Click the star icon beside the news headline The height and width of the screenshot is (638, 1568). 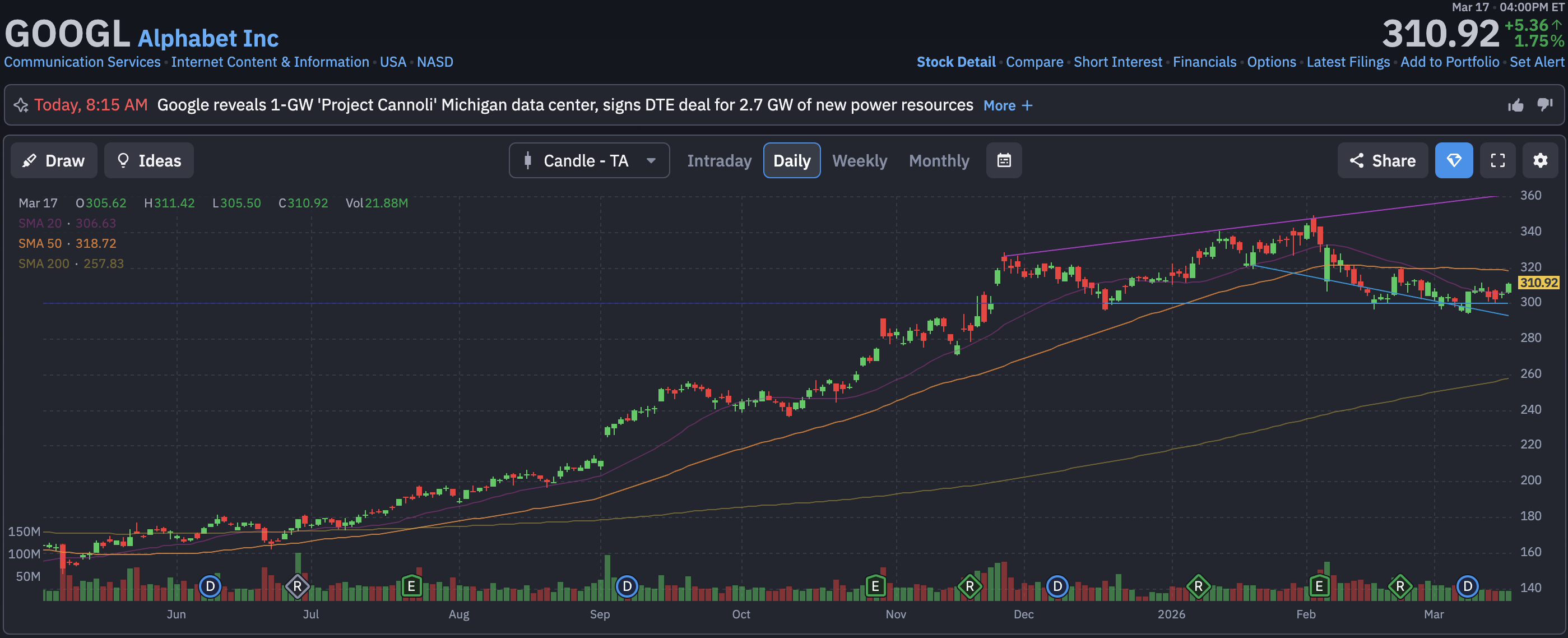tap(21, 105)
